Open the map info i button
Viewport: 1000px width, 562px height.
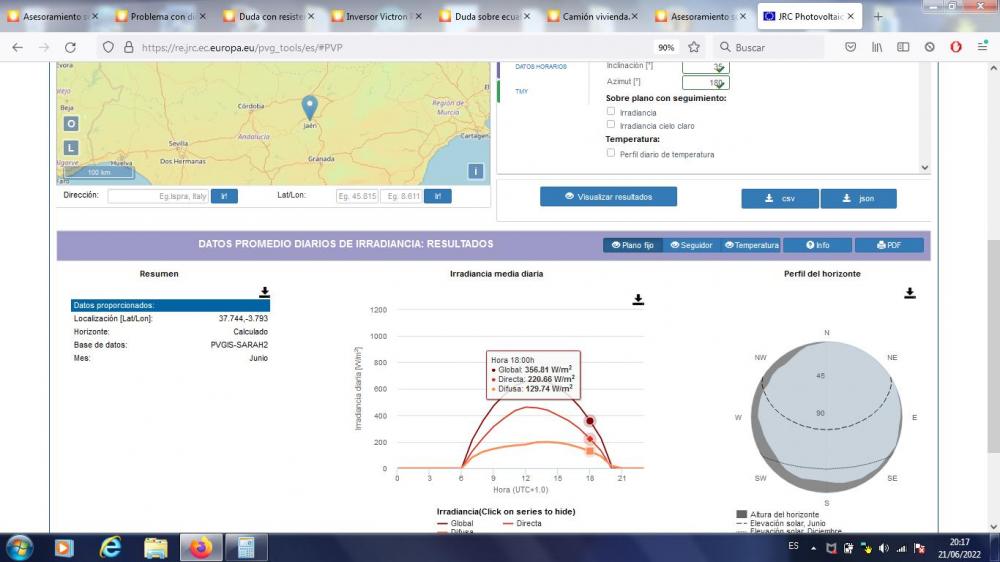(x=475, y=171)
